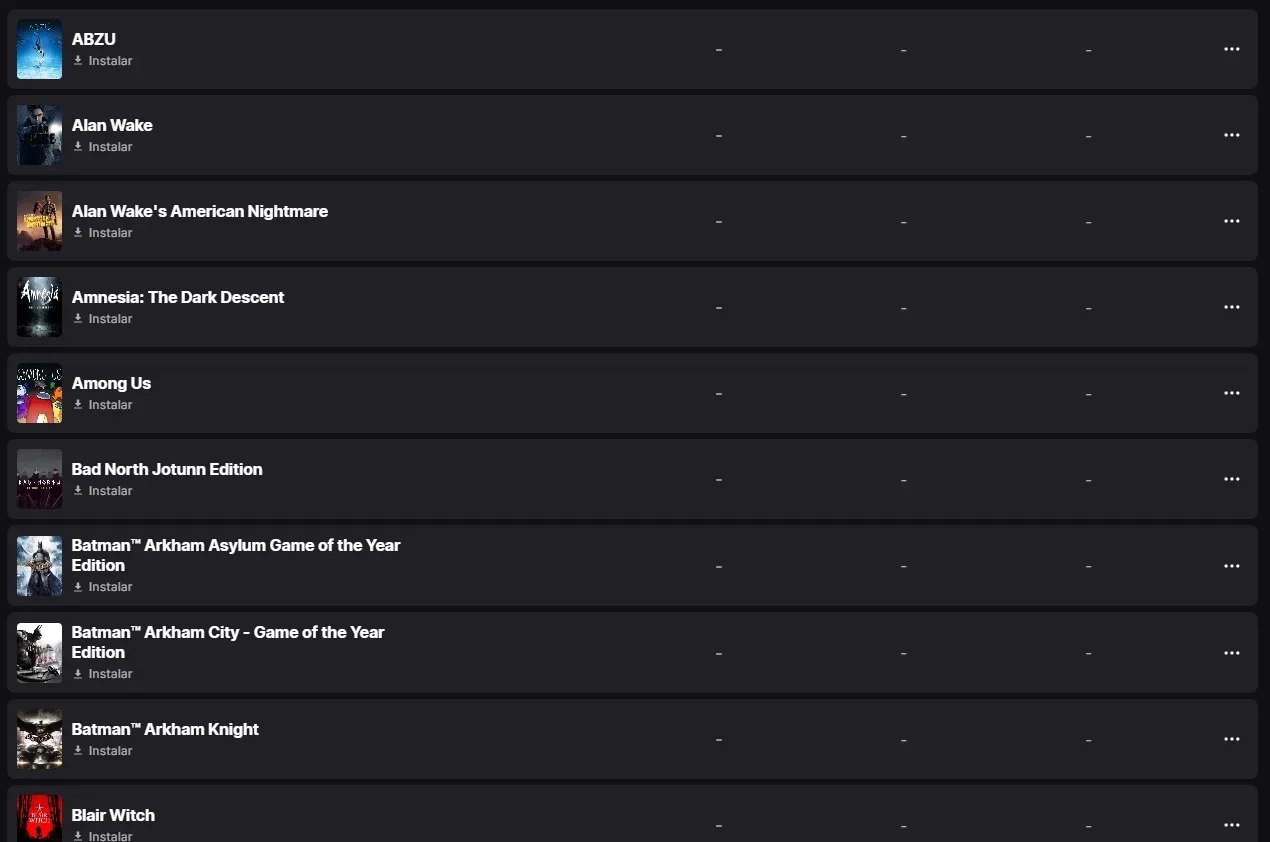This screenshot has height=842, width=1270.
Task: Install Batman Arkham Knight
Action: click(x=102, y=751)
